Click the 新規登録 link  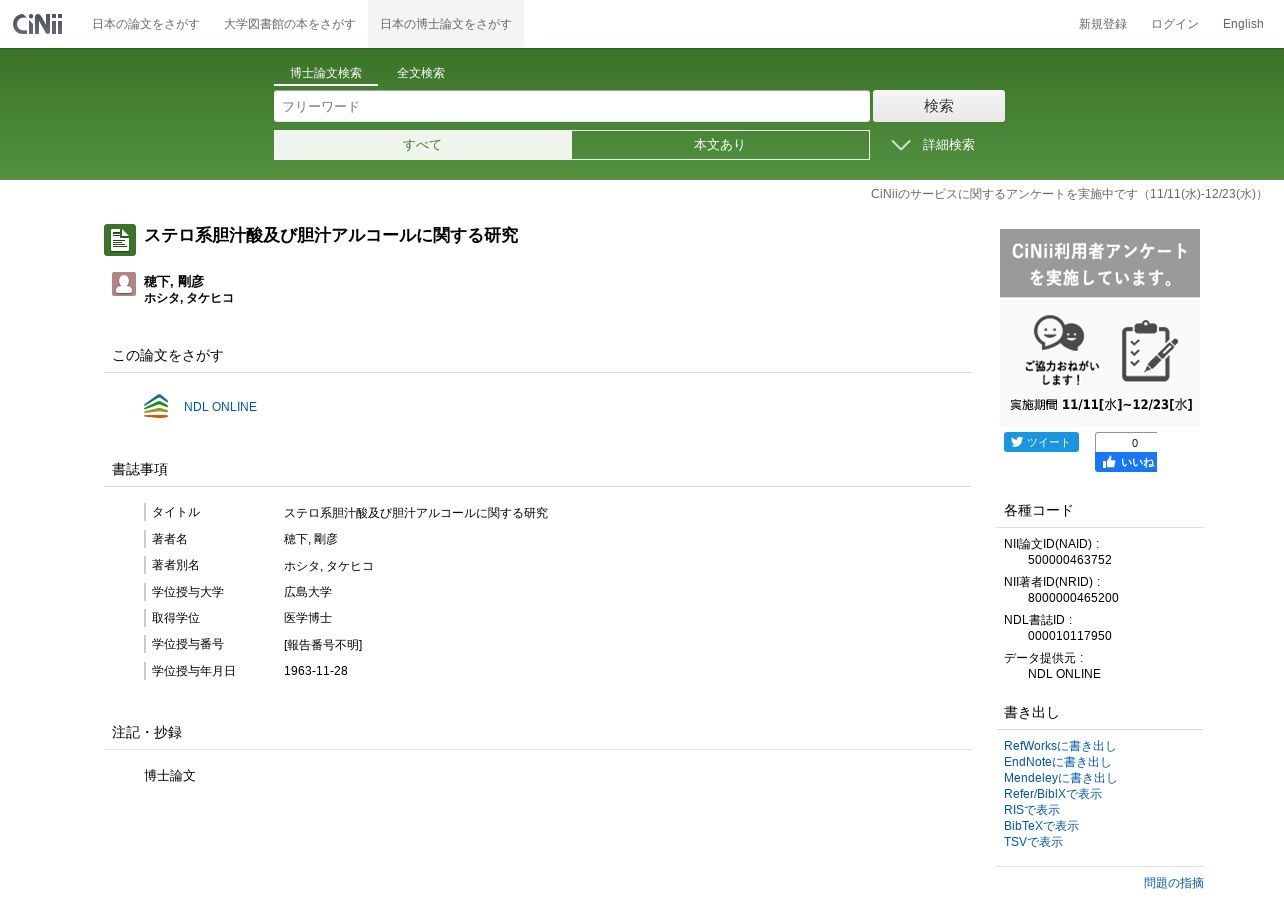(x=1103, y=24)
